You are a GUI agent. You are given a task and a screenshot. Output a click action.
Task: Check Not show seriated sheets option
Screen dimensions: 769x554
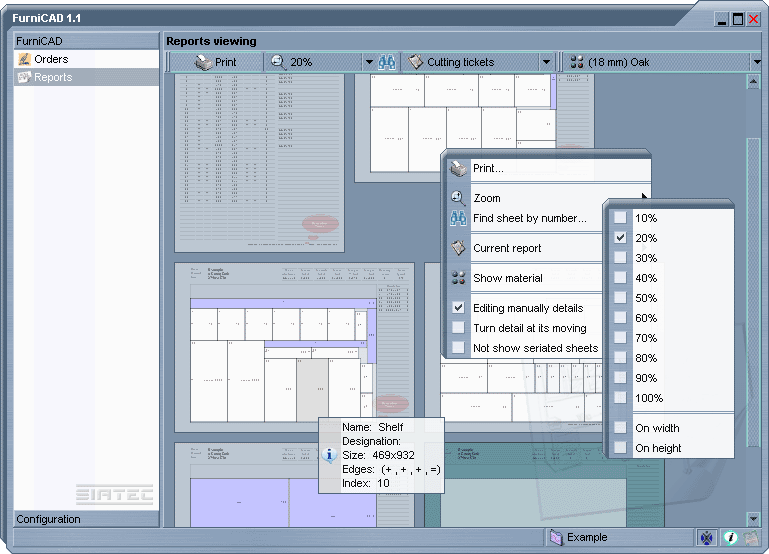tap(458, 348)
